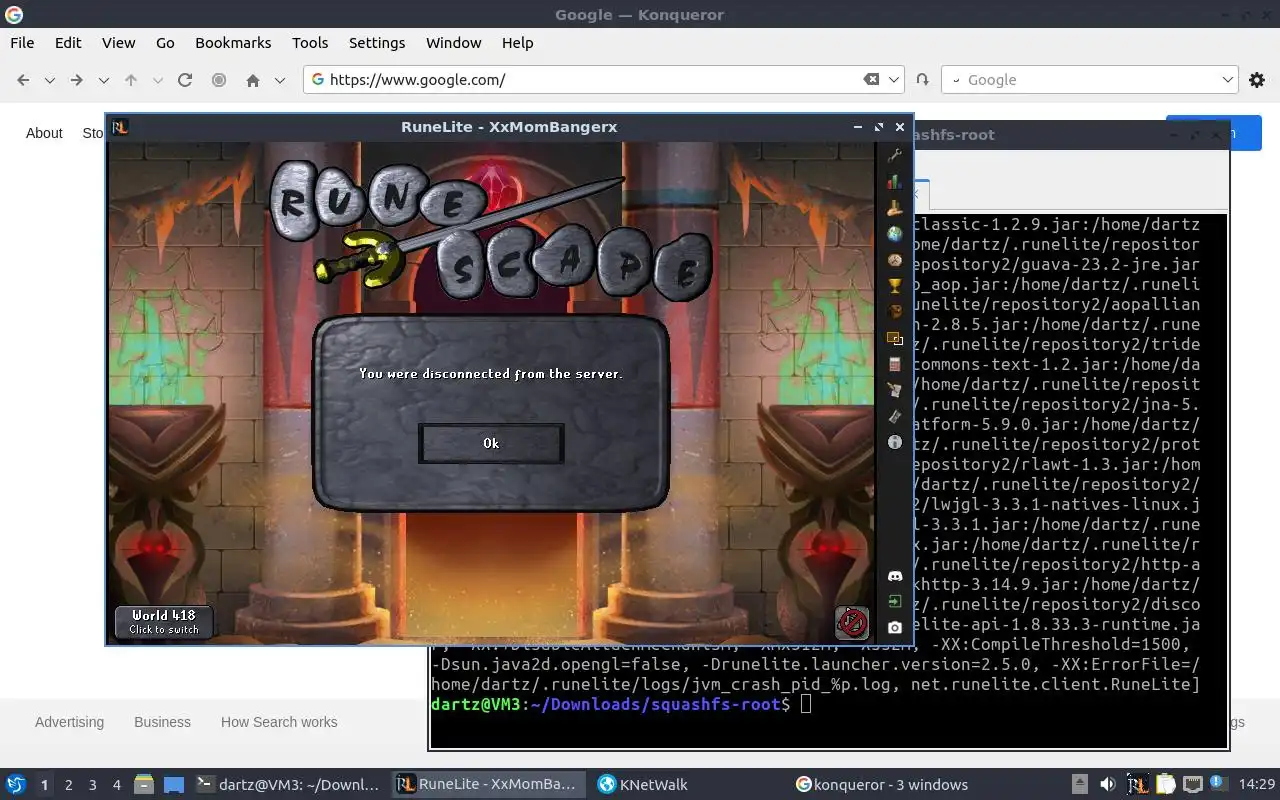Viewport: 1280px width, 800px height.
Task: Expand the Up navigation dropdown arrow
Action: [157, 80]
